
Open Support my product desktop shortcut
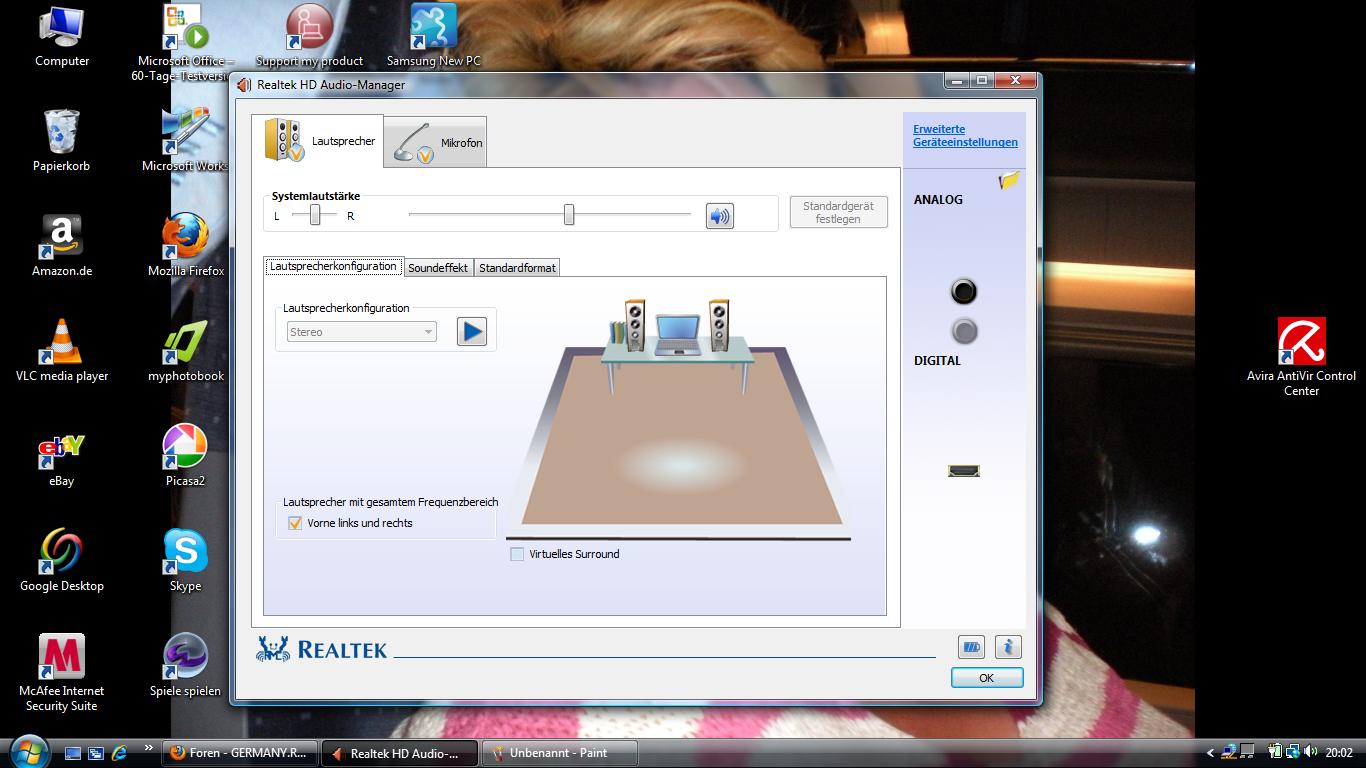coord(310,36)
